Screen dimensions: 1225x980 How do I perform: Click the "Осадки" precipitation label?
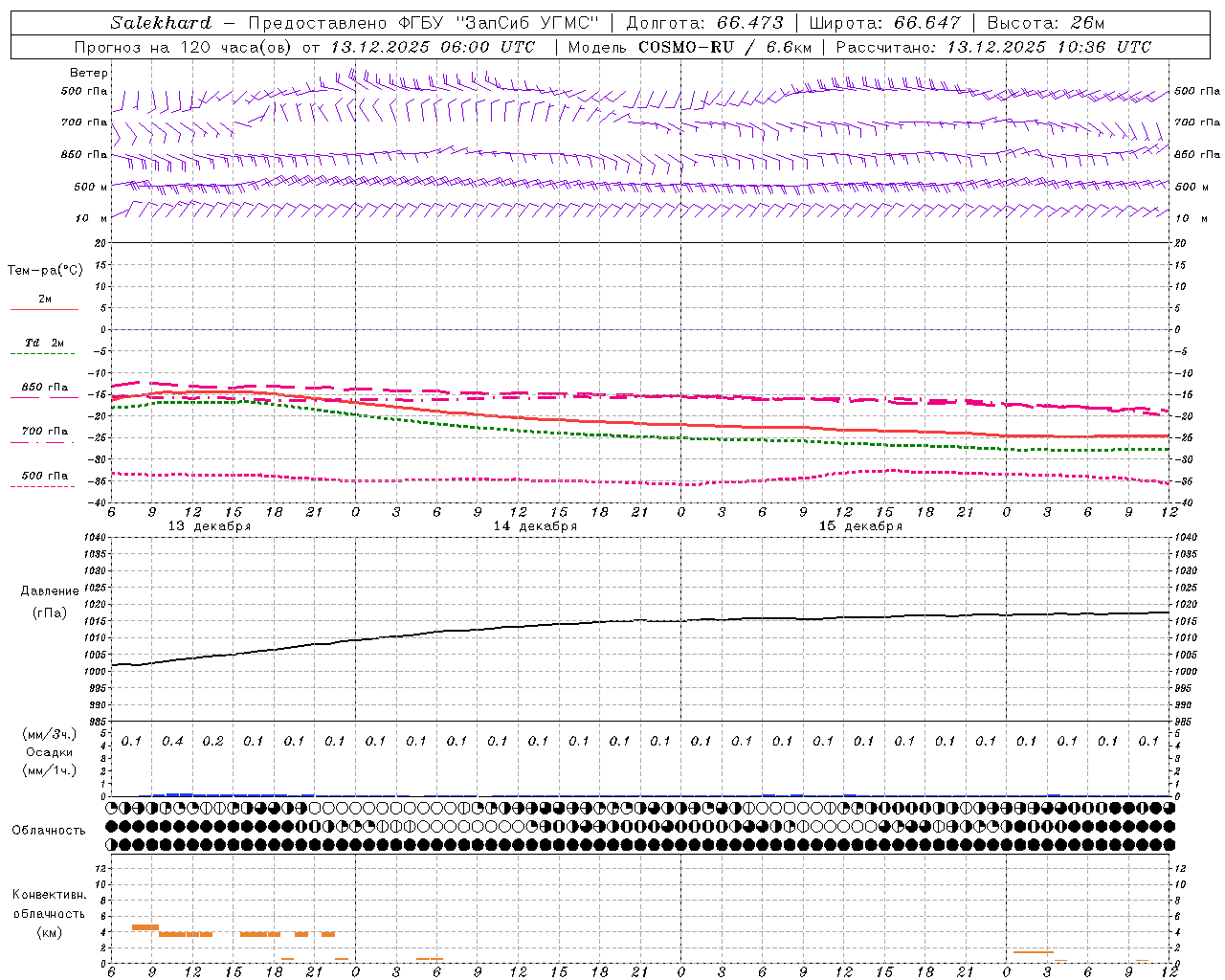(50, 752)
